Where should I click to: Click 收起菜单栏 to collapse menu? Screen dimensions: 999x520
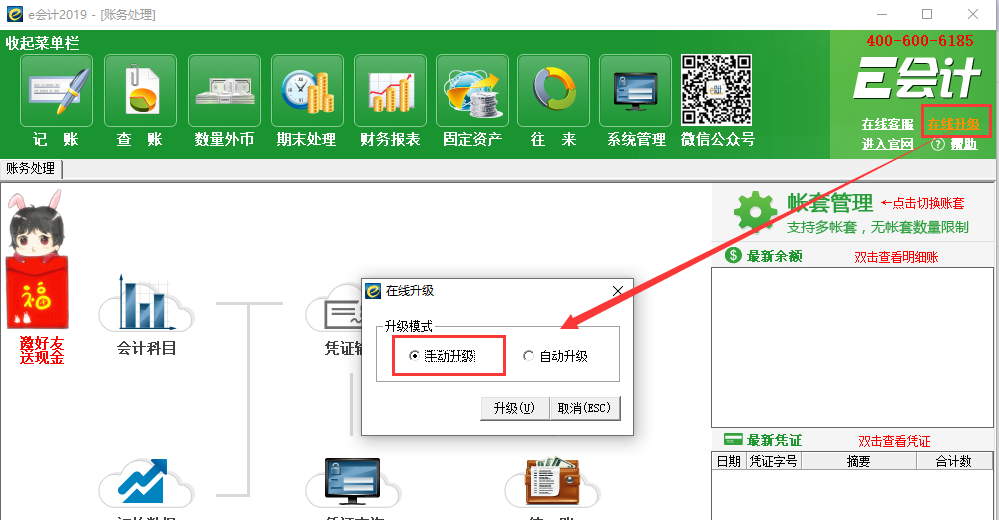(43, 43)
